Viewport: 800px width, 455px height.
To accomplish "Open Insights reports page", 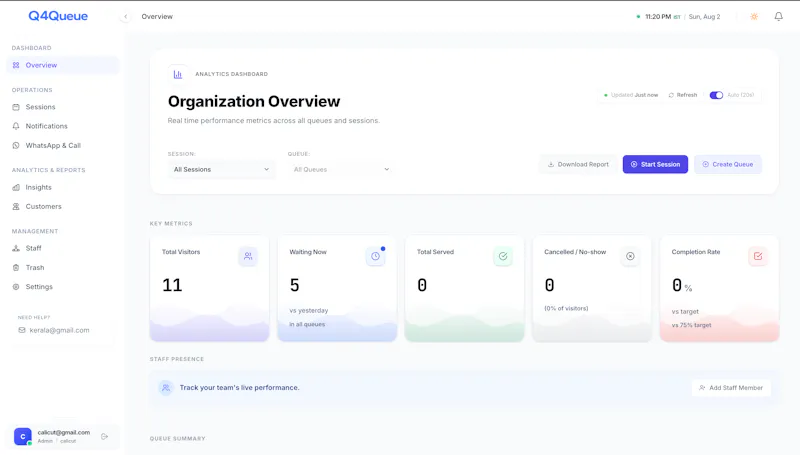I will click(63, 187).
